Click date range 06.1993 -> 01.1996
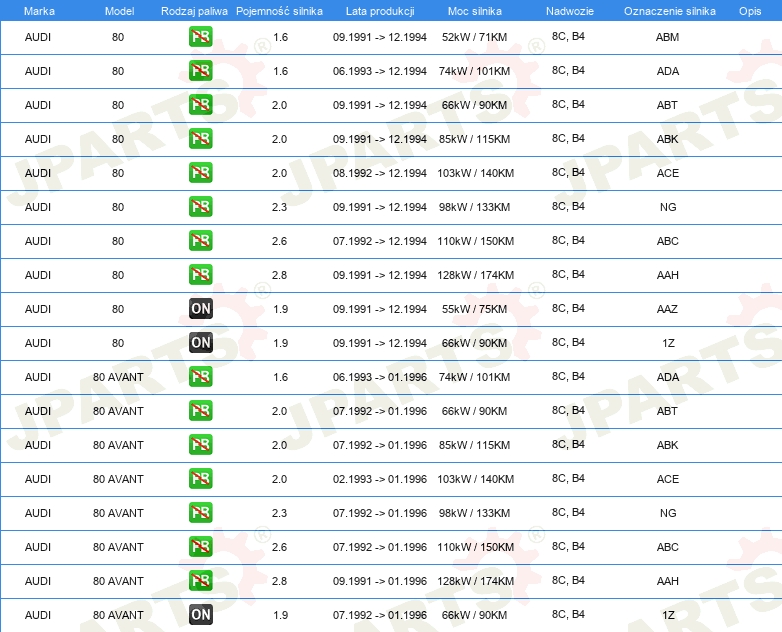 point(380,377)
